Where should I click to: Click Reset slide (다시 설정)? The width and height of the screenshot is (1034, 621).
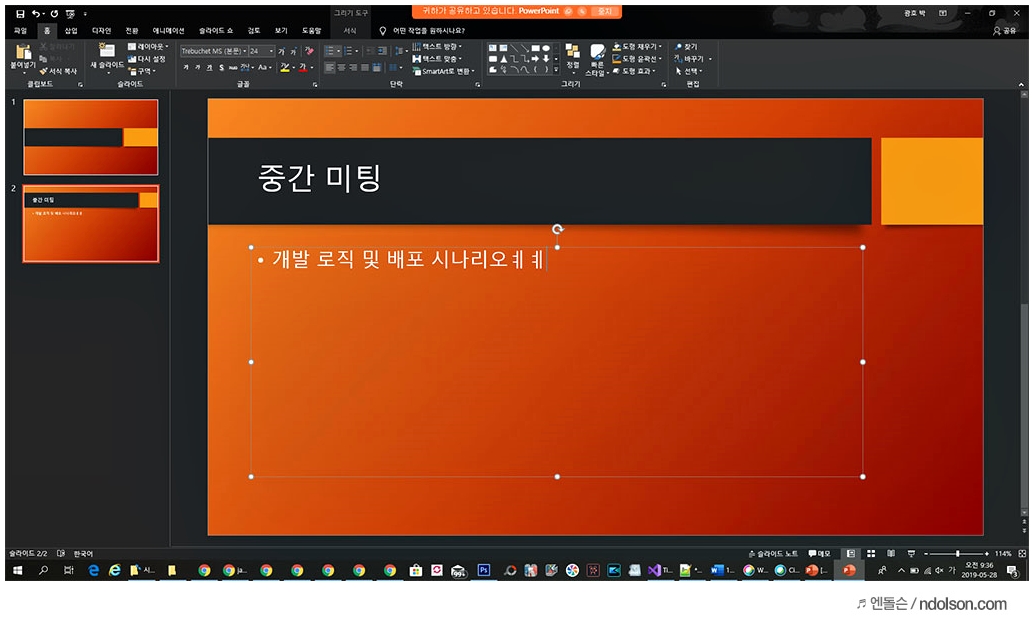[x=146, y=59]
